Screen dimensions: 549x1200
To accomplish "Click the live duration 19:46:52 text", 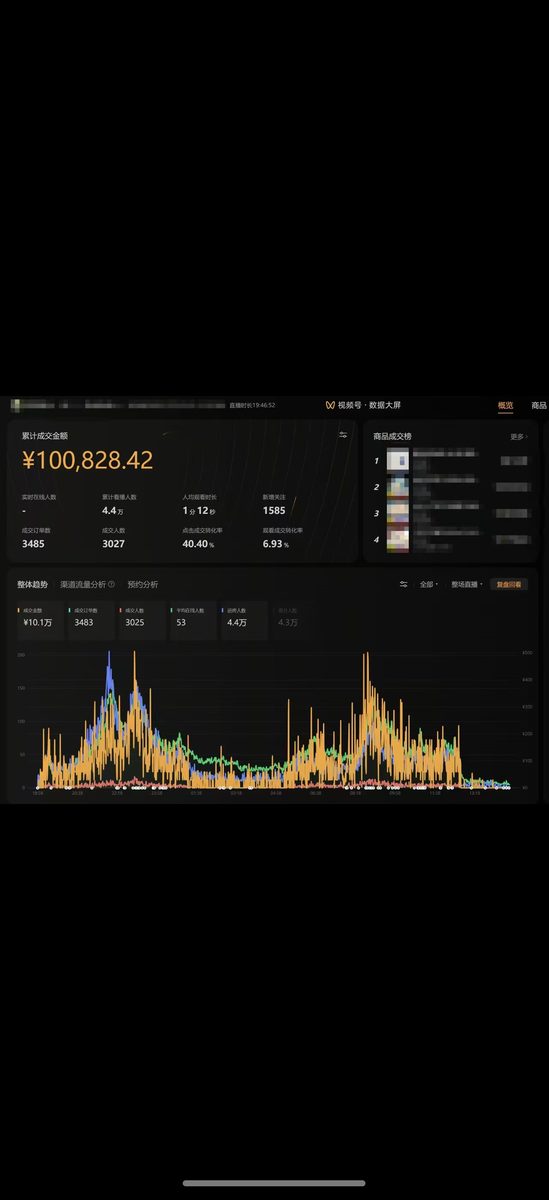I will [x=252, y=405].
